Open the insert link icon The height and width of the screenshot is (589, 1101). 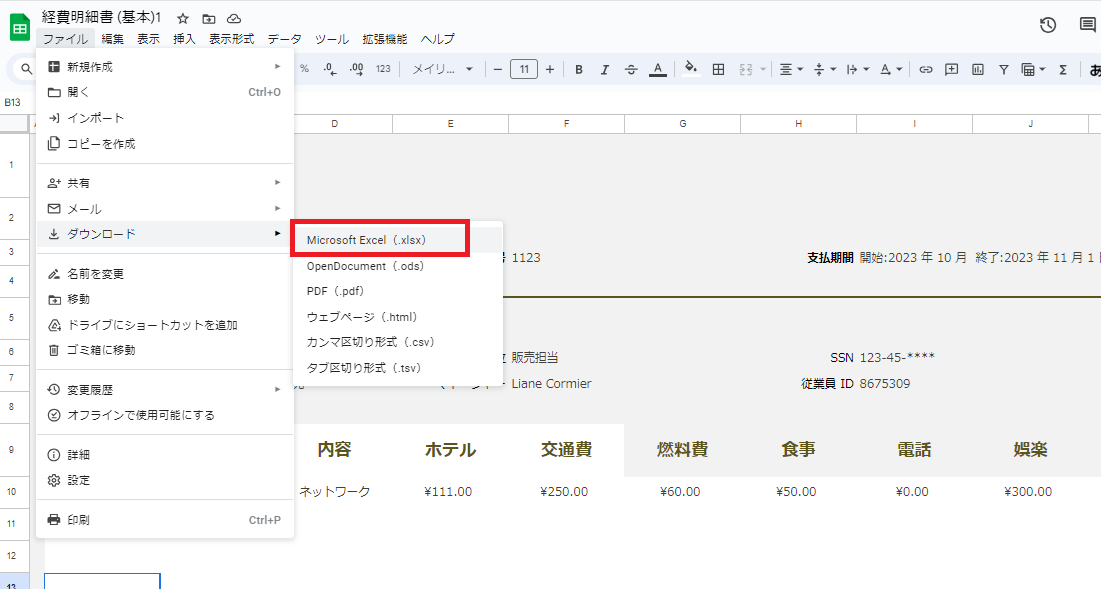coord(925,69)
